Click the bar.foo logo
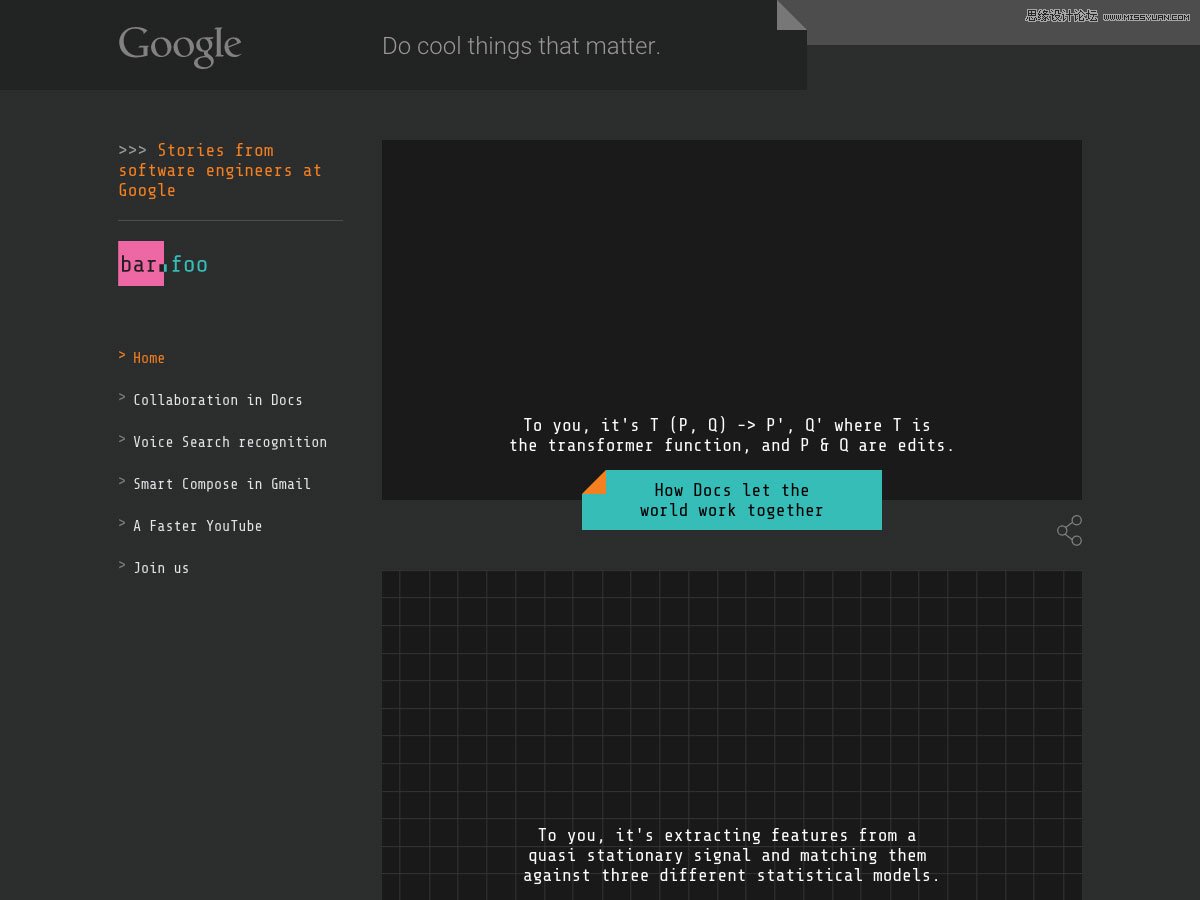Screen dimensions: 1200x900 (x=163, y=264)
